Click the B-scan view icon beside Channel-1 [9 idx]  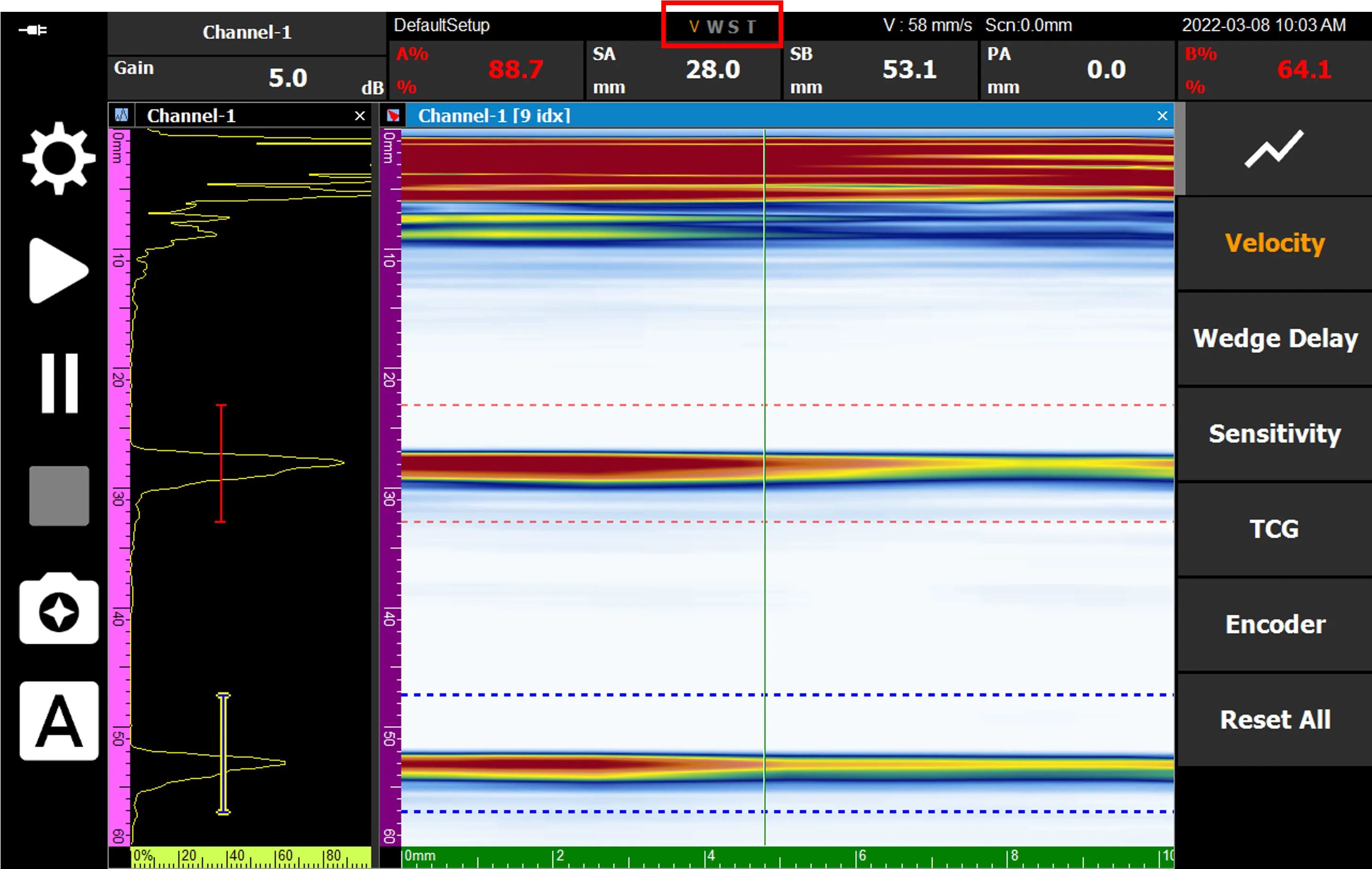[393, 116]
